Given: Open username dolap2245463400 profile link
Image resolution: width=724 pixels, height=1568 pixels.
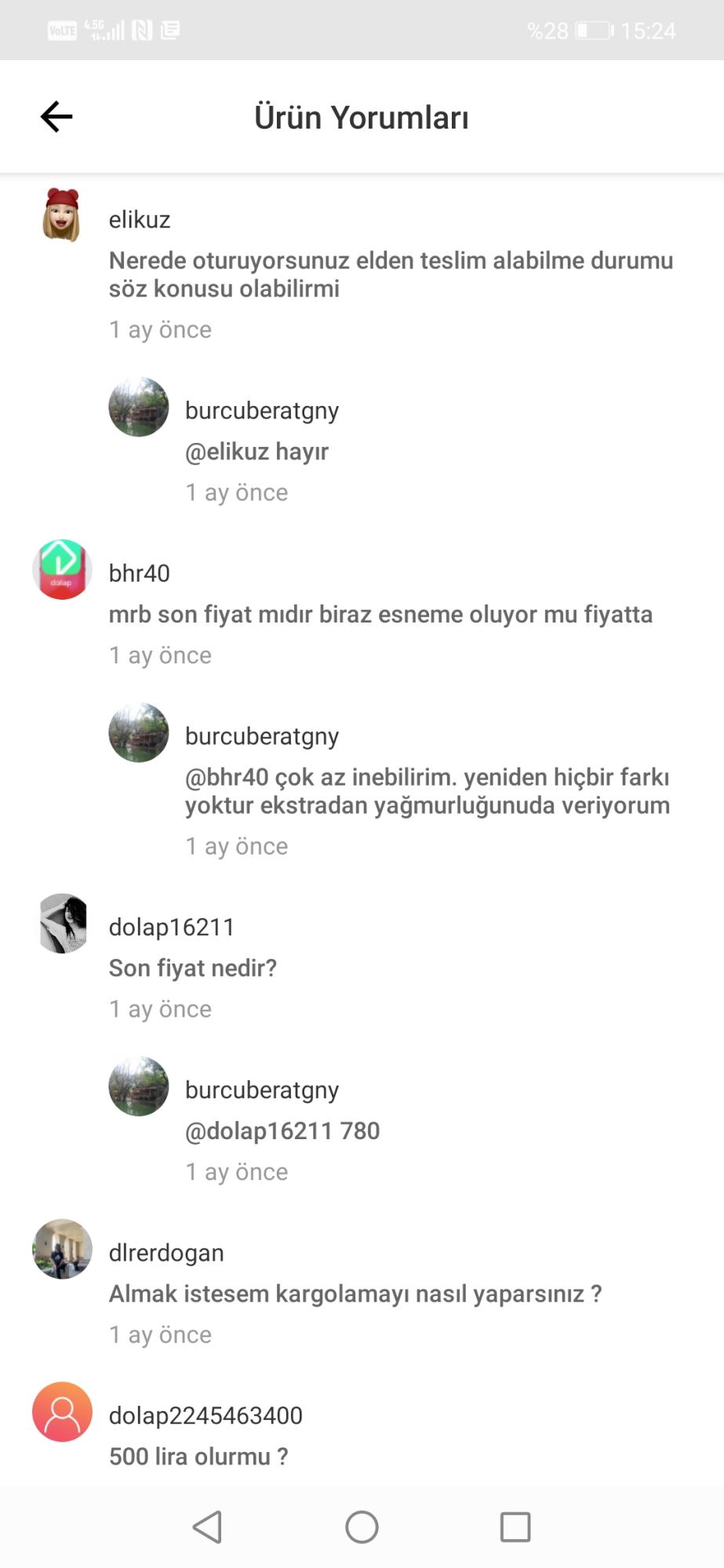Looking at the screenshot, I should click(x=206, y=1415).
